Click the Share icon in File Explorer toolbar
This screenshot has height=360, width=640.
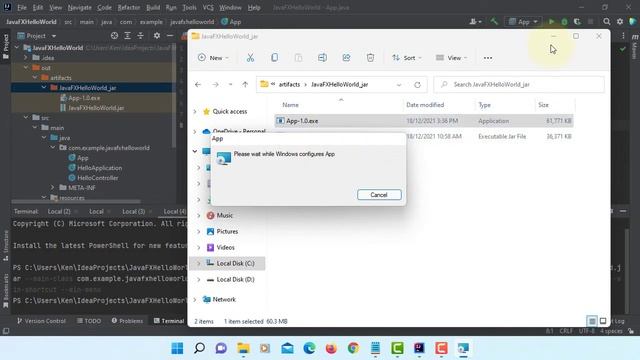(346, 58)
